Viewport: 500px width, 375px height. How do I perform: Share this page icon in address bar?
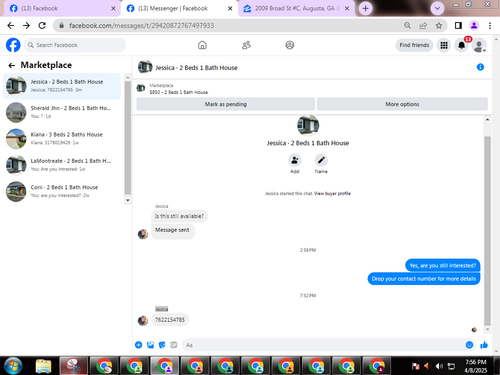423,25
